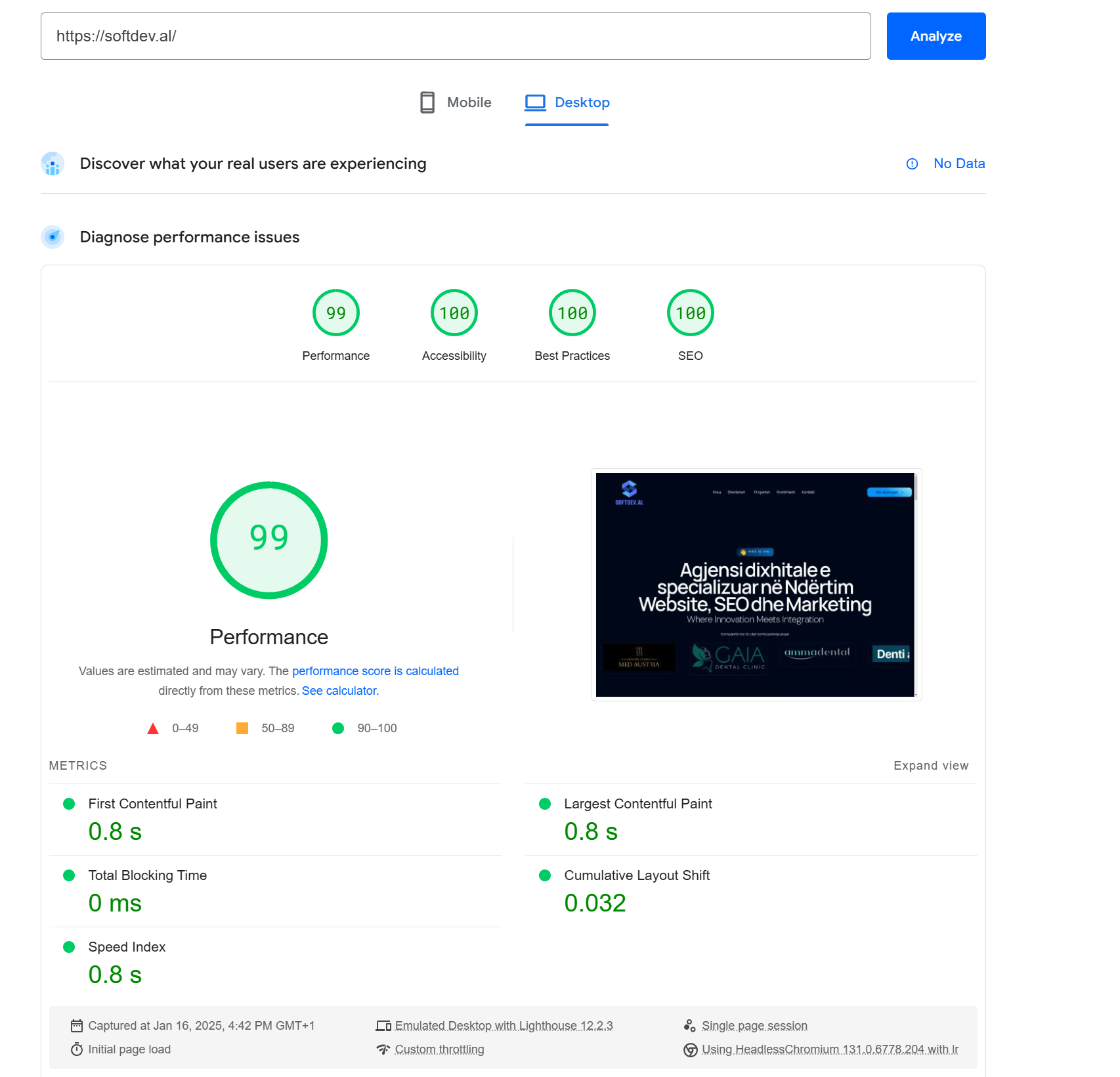The height and width of the screenshot is (1077, 1120).
Task: Click the Performance heading under big gauge
Action: tap(269, 637)
